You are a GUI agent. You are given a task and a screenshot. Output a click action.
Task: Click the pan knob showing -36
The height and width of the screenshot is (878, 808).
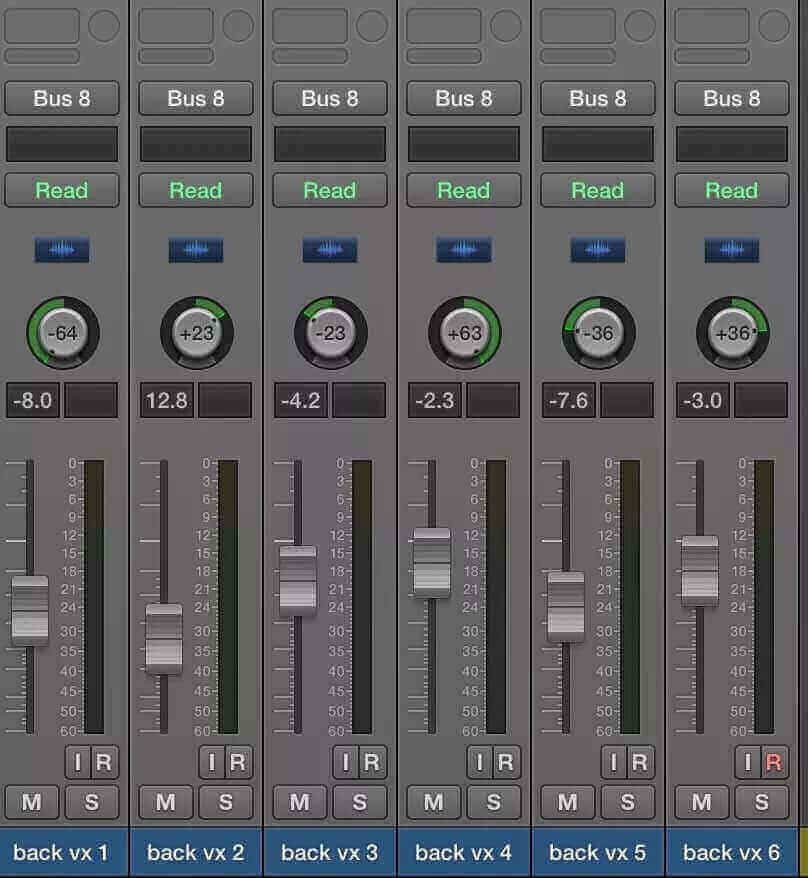pyautogui.click(x=599, y=333)
